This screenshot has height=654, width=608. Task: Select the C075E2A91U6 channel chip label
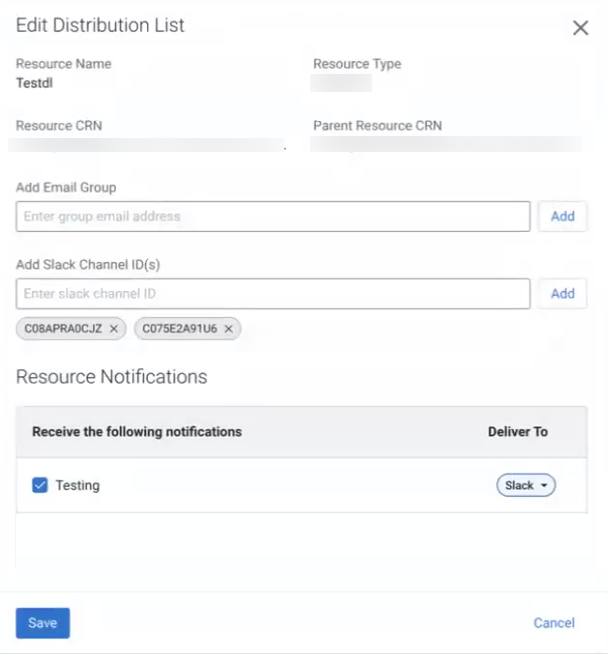(x=180, y=329)
